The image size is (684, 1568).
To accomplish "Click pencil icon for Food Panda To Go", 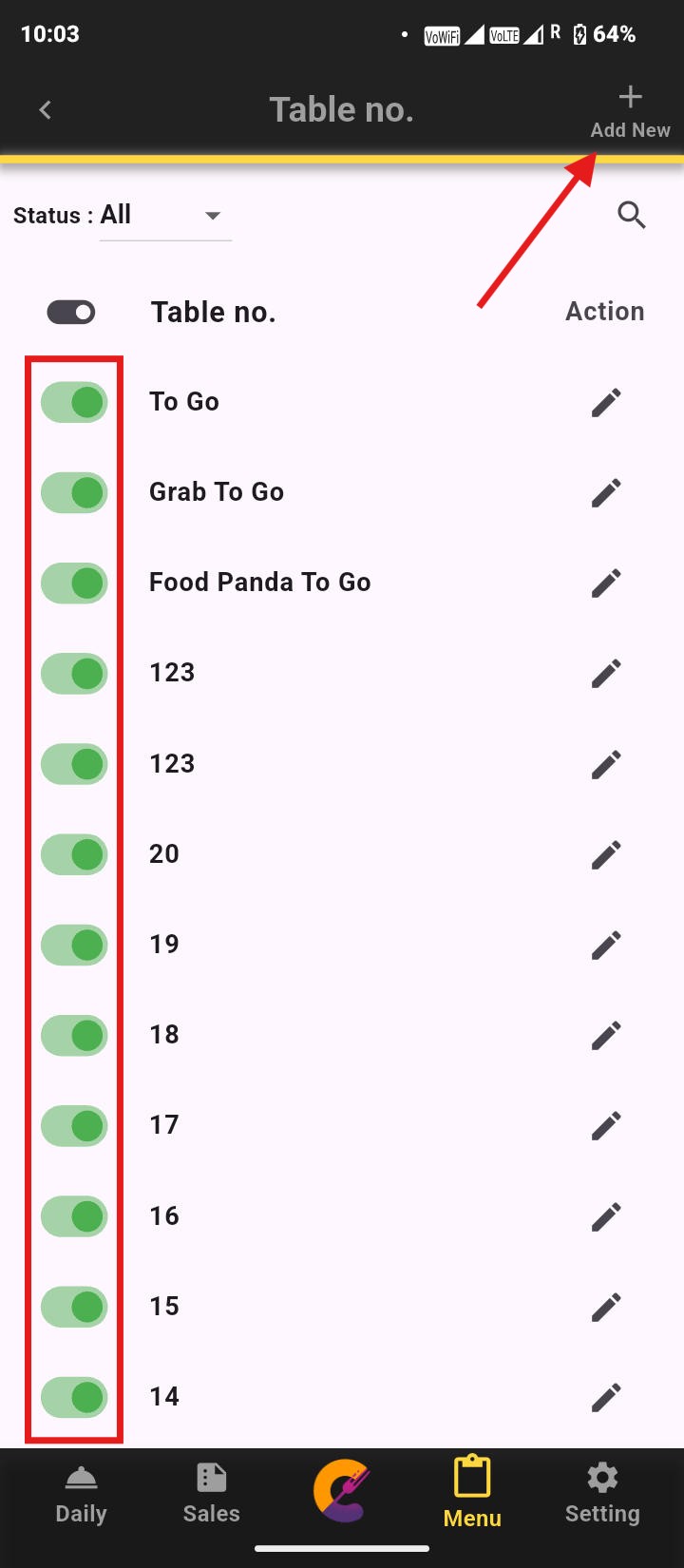I will [606, 583].
